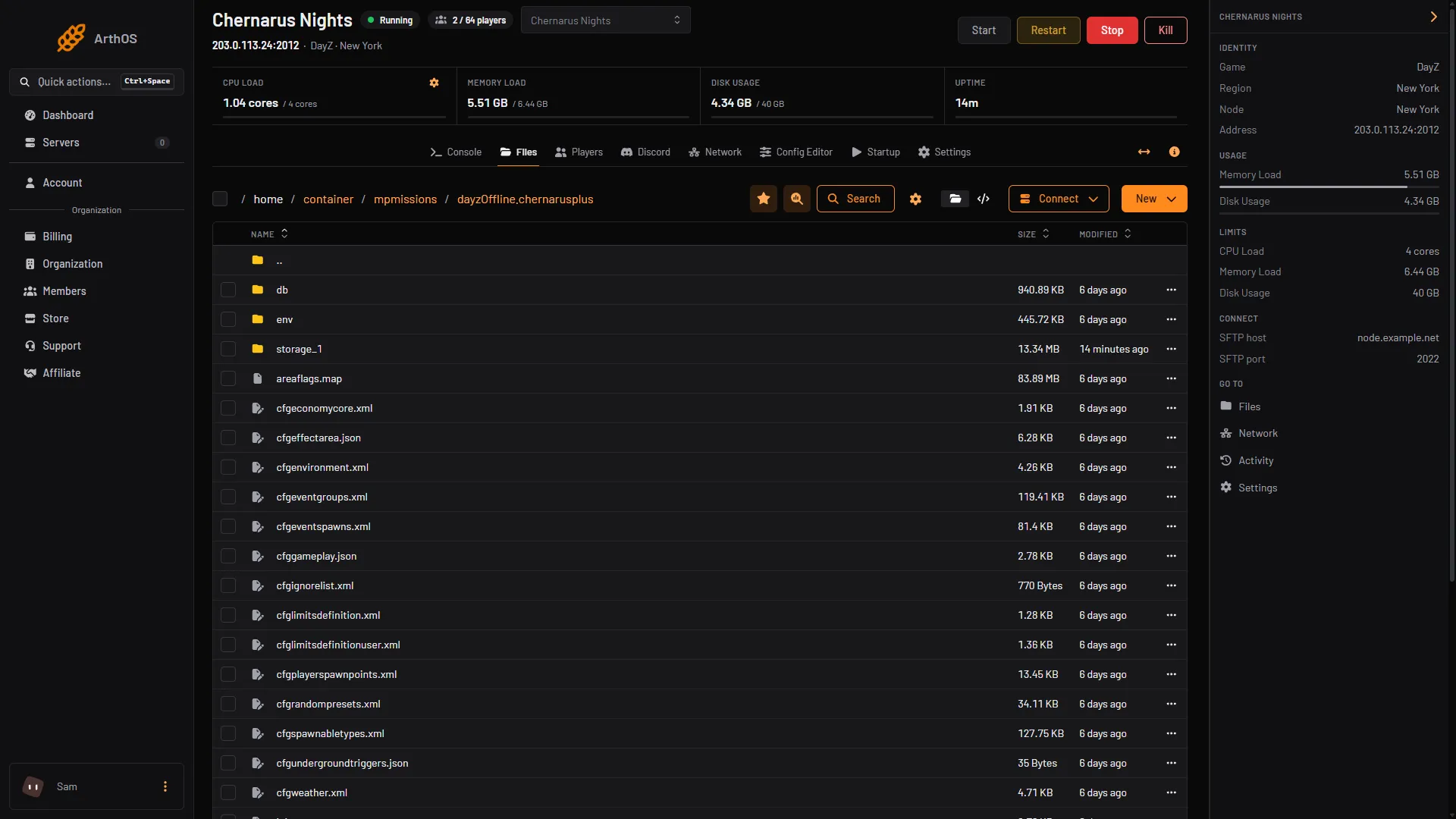Click the db folder icon
This screenshot has width=1456, height=819.
pyautogui.click(x=257, y=290)
